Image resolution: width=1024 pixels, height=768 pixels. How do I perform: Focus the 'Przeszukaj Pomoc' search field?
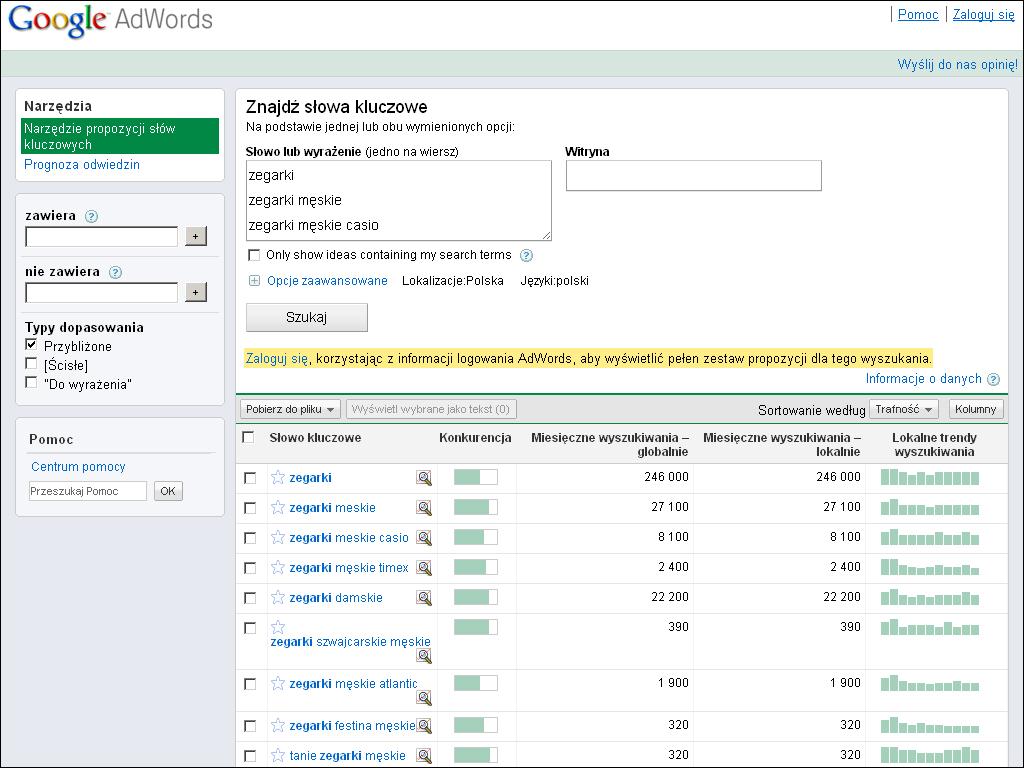coord(88,491)
